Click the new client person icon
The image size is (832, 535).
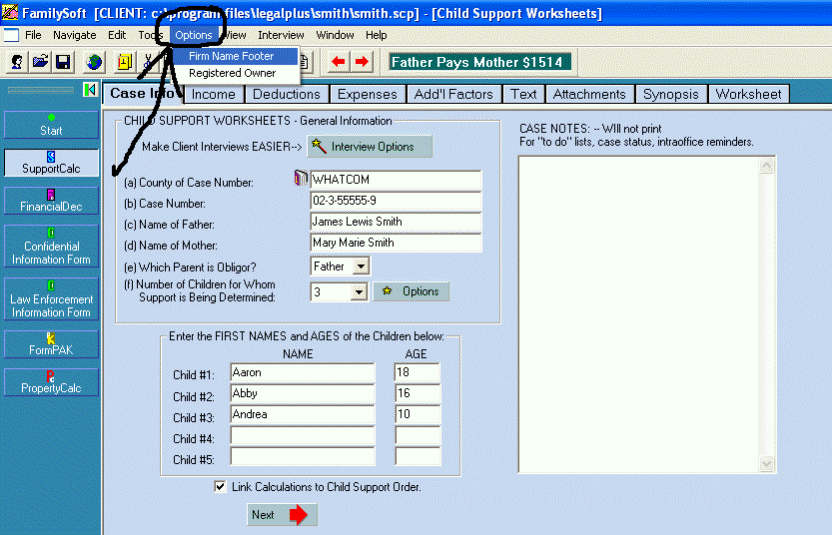[18, 62]
